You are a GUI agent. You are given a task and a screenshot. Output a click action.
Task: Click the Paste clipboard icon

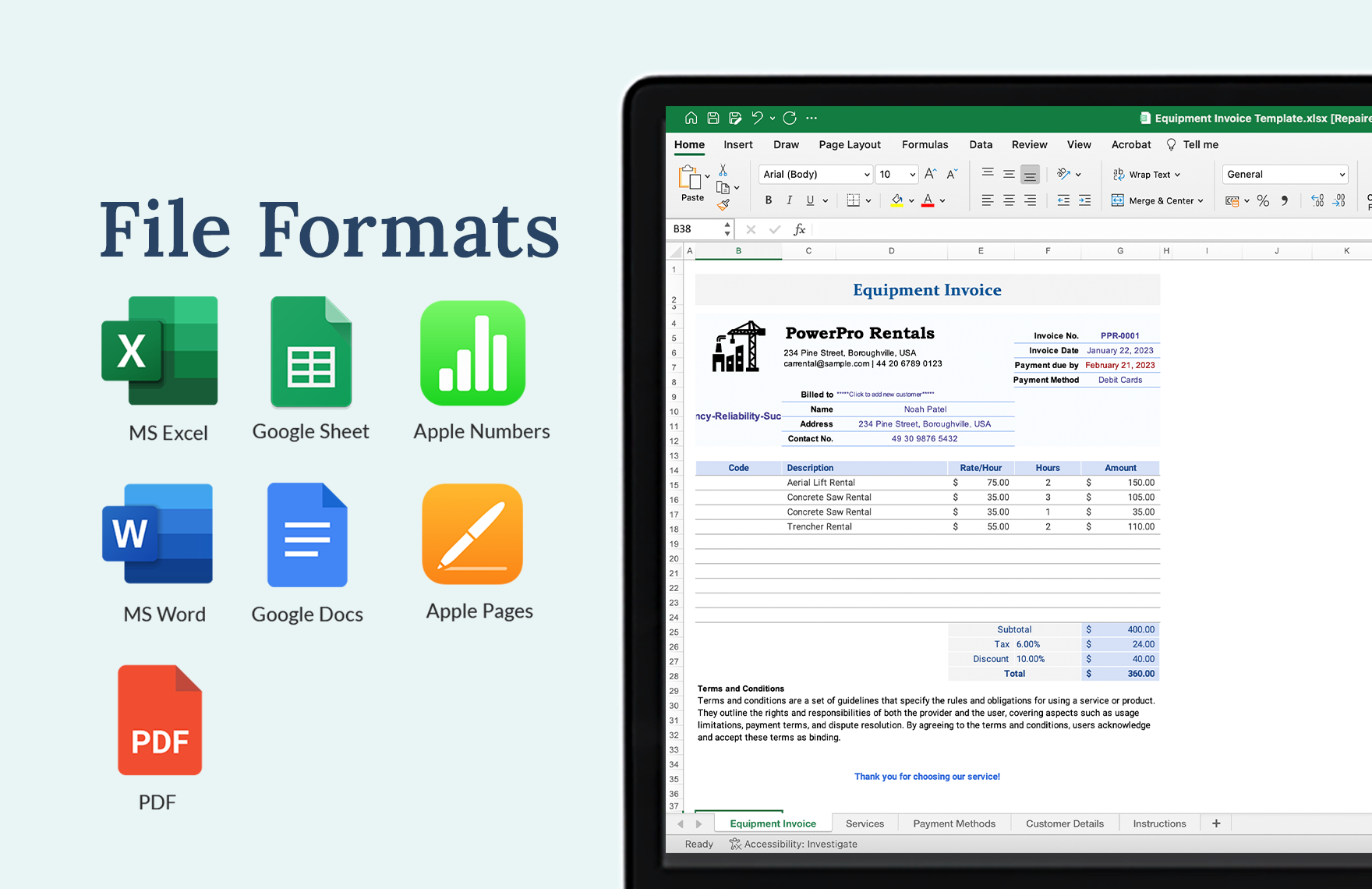pyautogui.click(x=689, y=177)
